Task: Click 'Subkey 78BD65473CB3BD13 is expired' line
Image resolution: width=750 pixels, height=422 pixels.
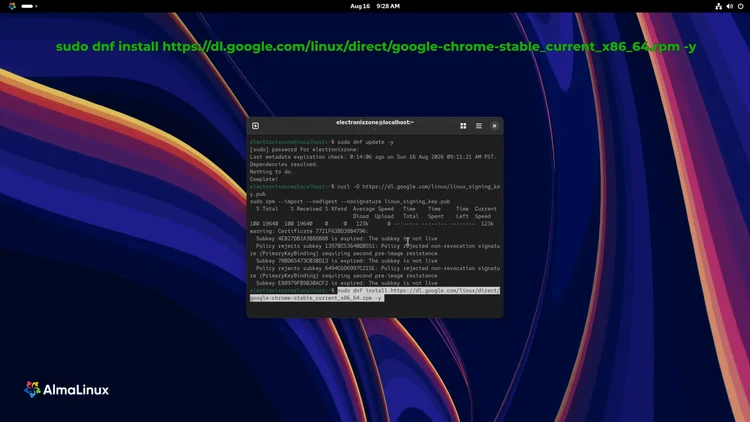Action: click(x=346, y=261)
